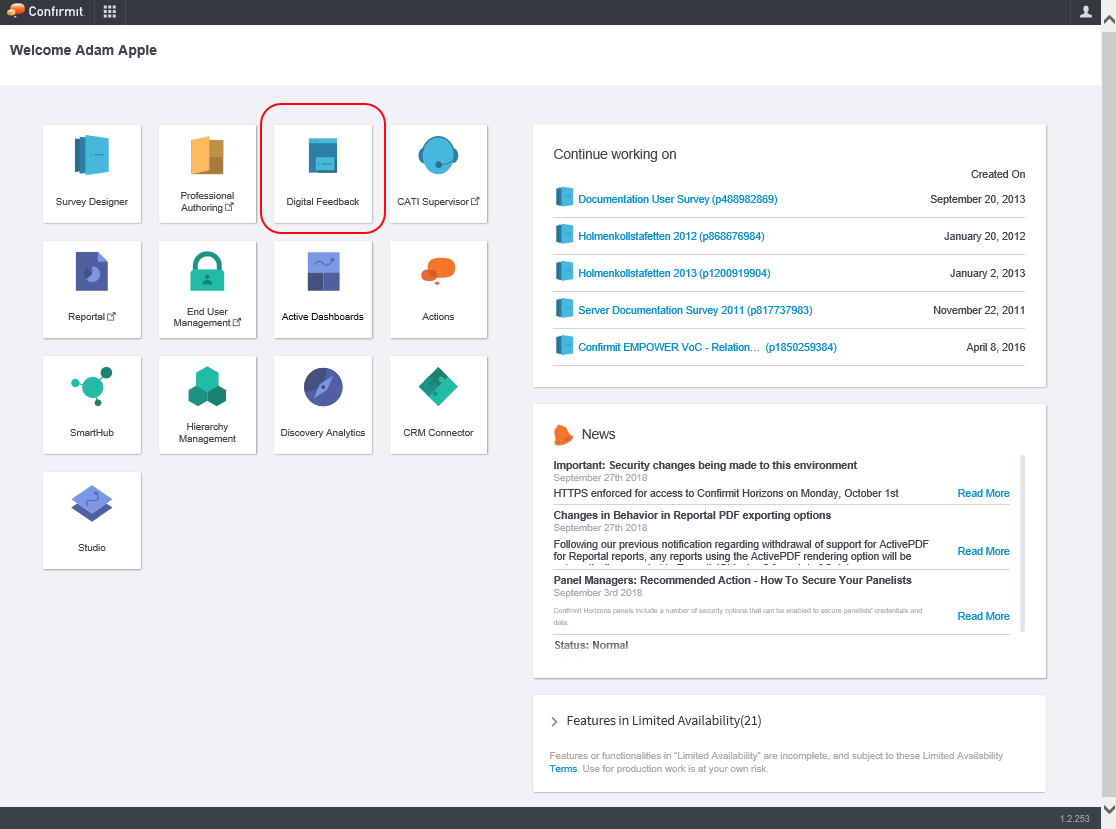
Task: Click 'September 3rd 2018' news date
Action: click(x=598, y=593)
